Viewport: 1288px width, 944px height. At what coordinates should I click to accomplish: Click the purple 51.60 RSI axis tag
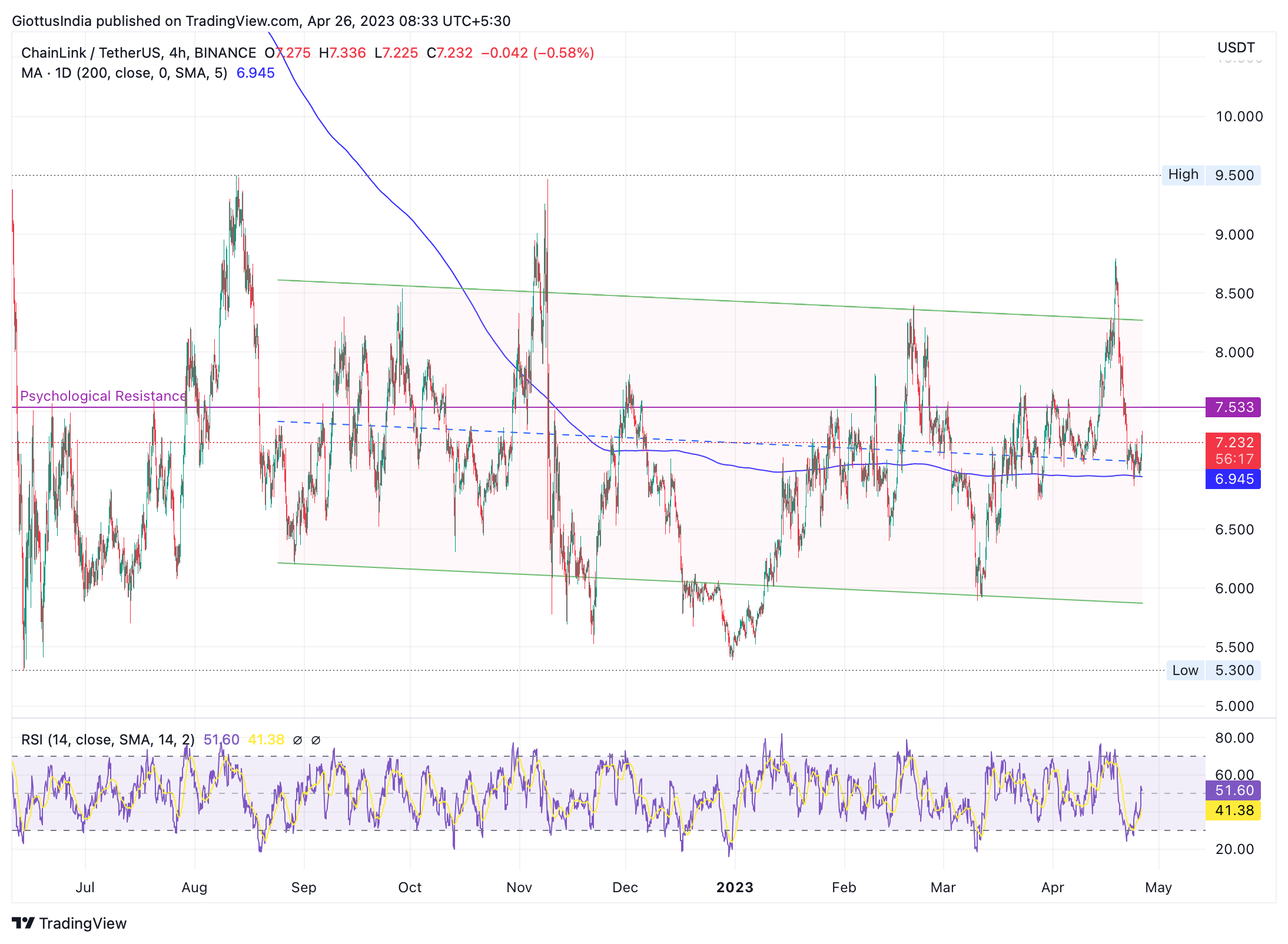coord(1233,790)
